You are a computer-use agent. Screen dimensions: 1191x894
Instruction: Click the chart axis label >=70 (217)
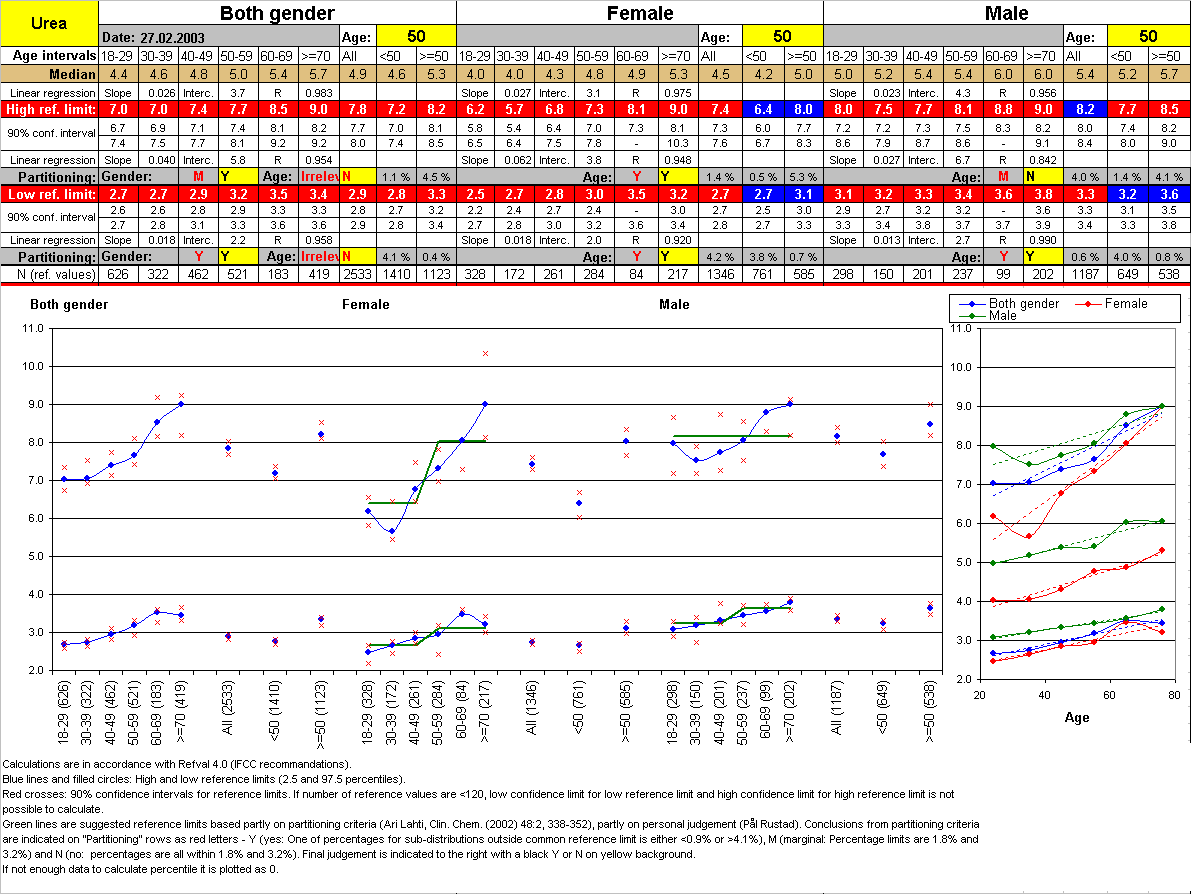pyautogui.click(x=485, y=711)
